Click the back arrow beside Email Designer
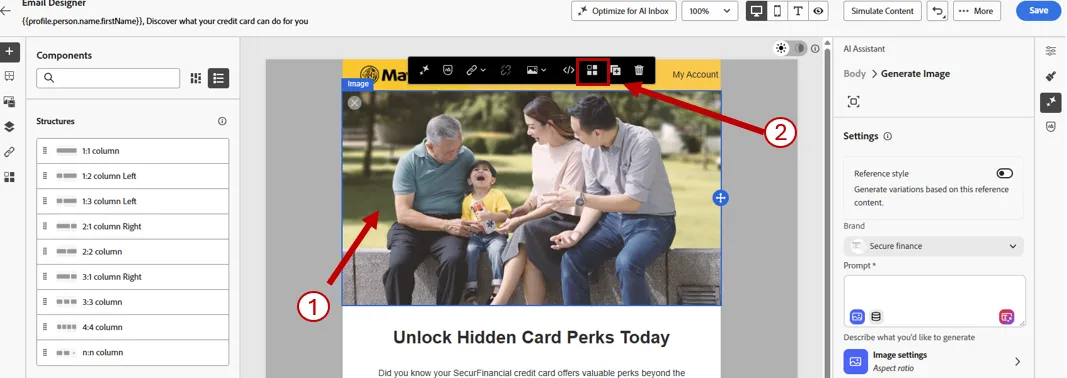The height and width of the screenshot is (378, 1067). coord(6,11)
